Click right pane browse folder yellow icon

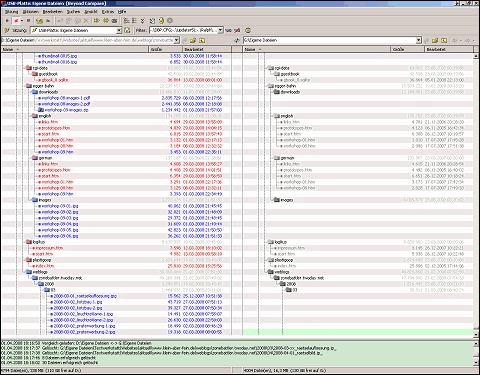point(435,40)
